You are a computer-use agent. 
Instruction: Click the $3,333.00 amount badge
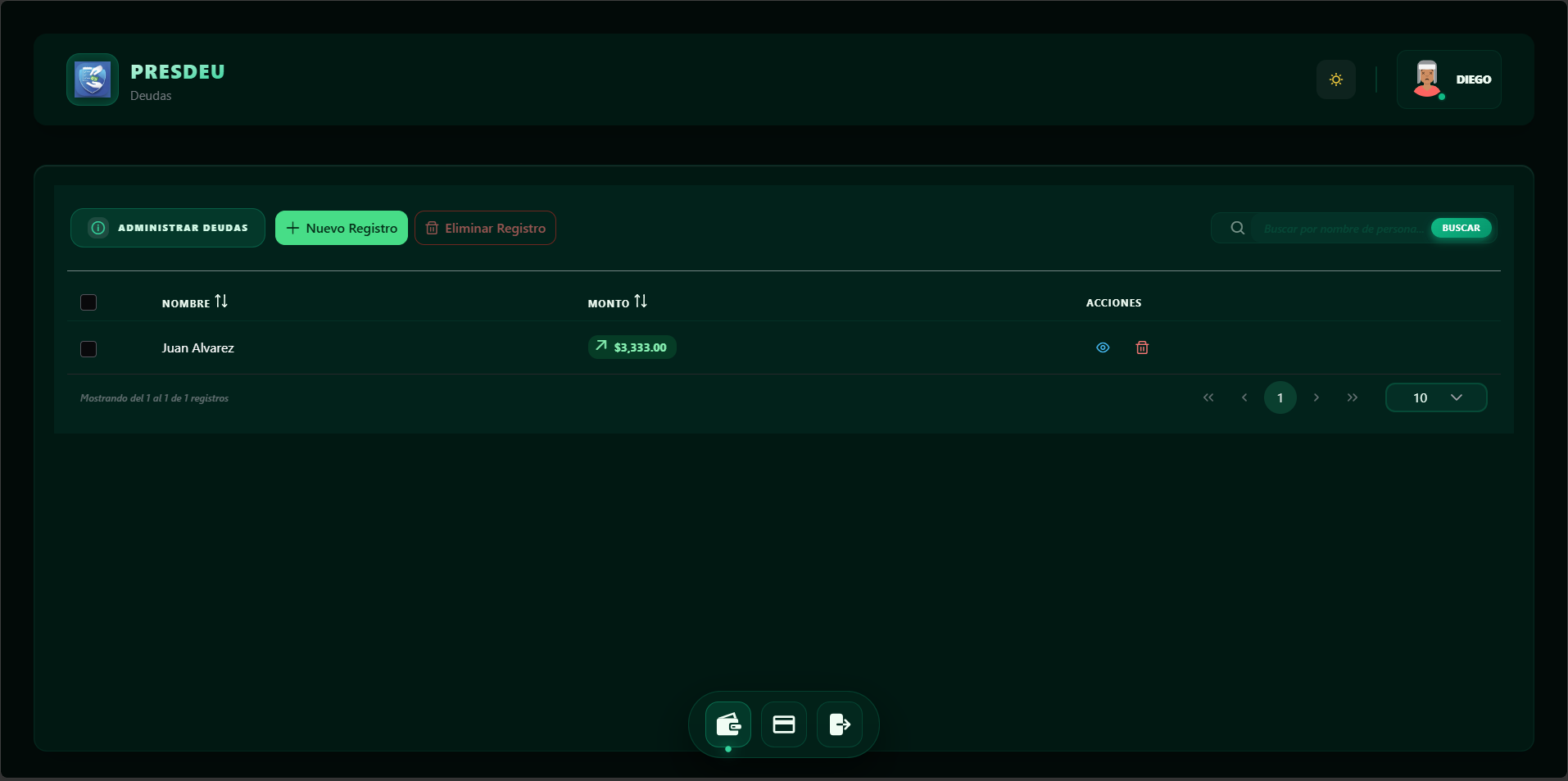tap(632, 347)
